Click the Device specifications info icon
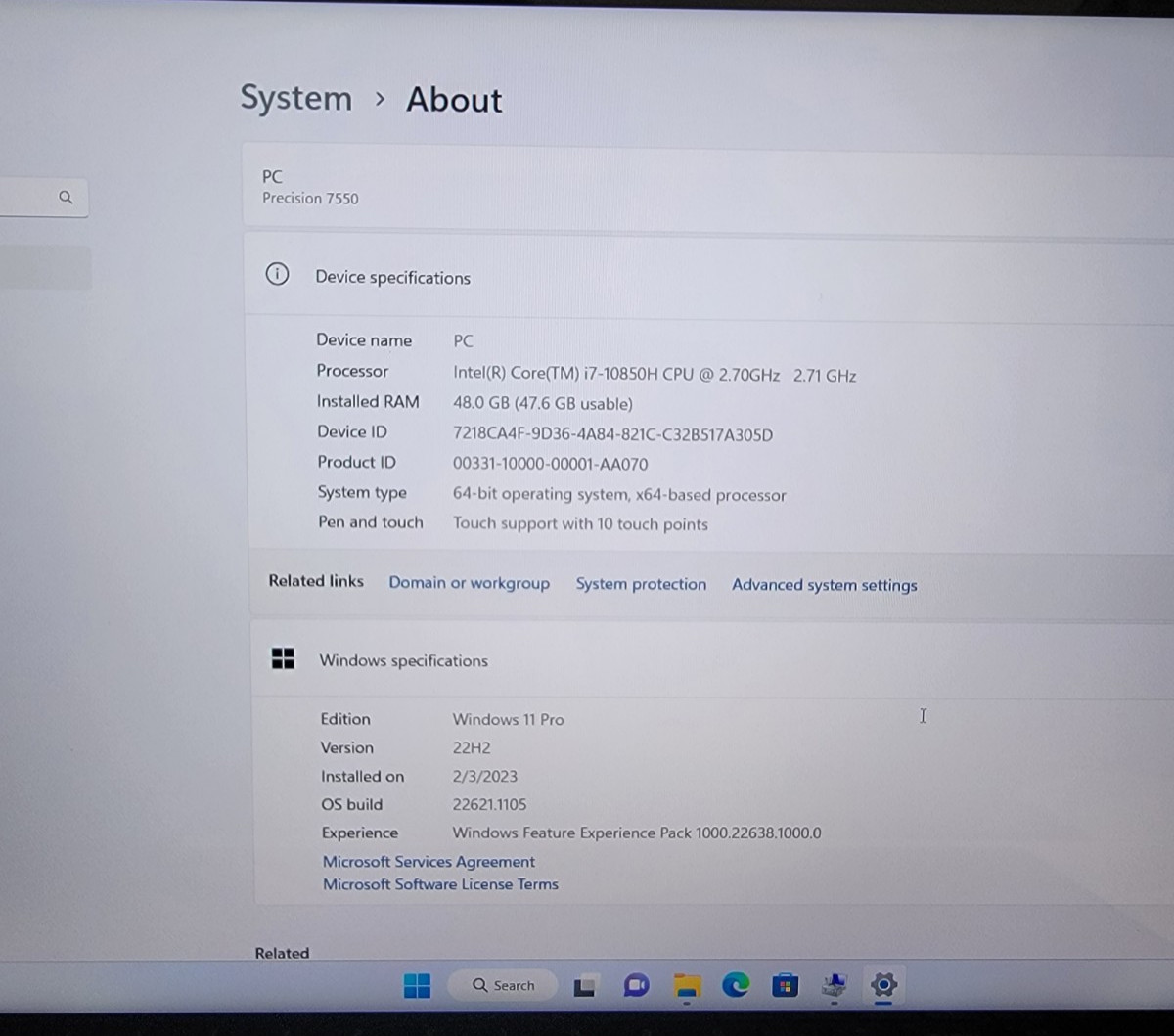The image size is (1174, 1036). pos(277,274)
